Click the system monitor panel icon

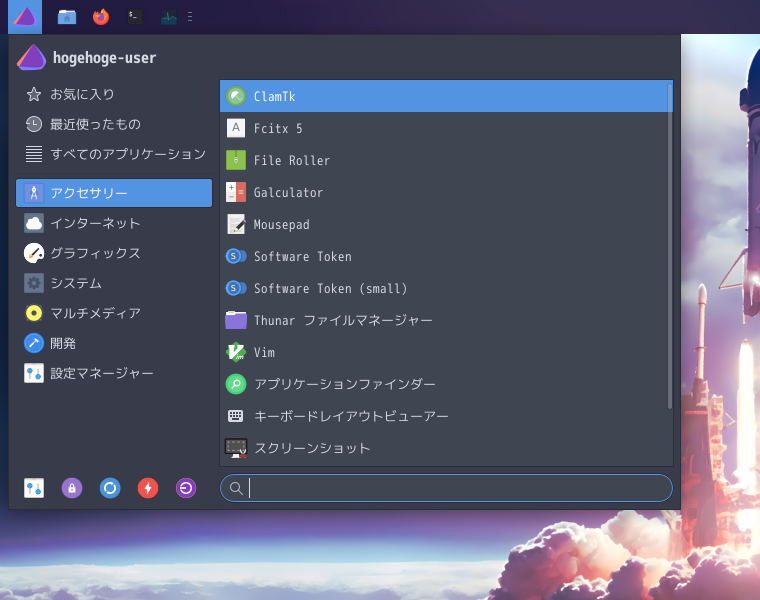(169, 17)
